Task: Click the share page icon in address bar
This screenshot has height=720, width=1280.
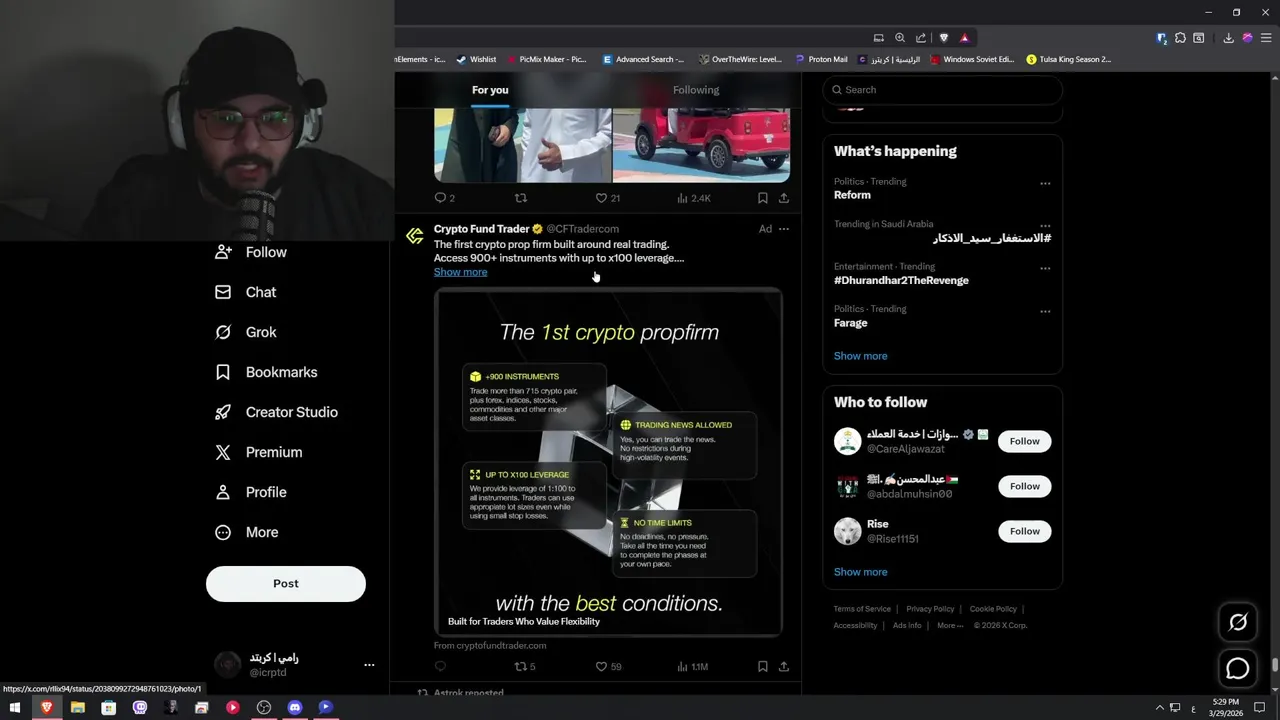Action: click(x=921, y=38)
